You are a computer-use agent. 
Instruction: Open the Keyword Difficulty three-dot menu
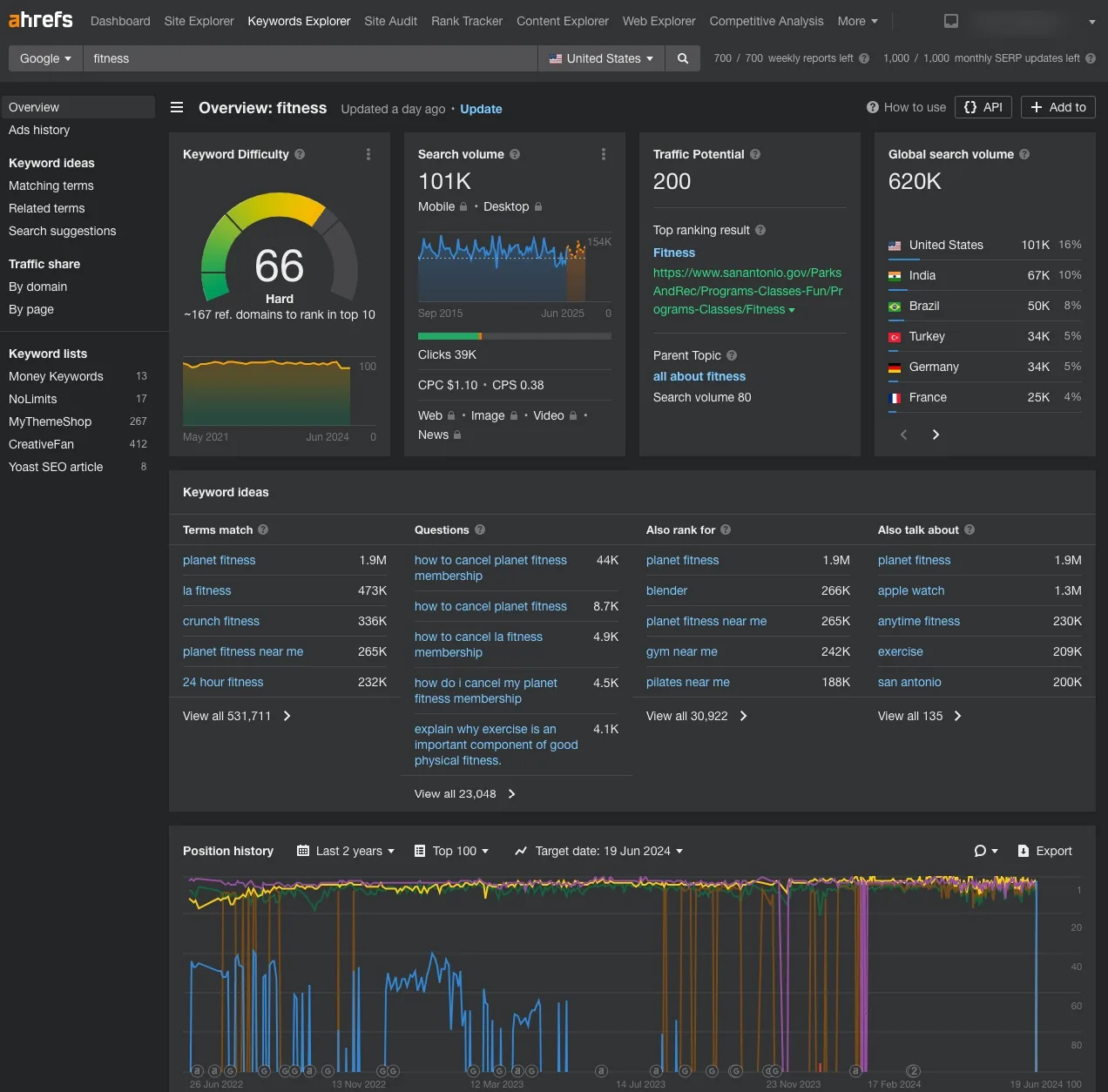coord(368,154)
